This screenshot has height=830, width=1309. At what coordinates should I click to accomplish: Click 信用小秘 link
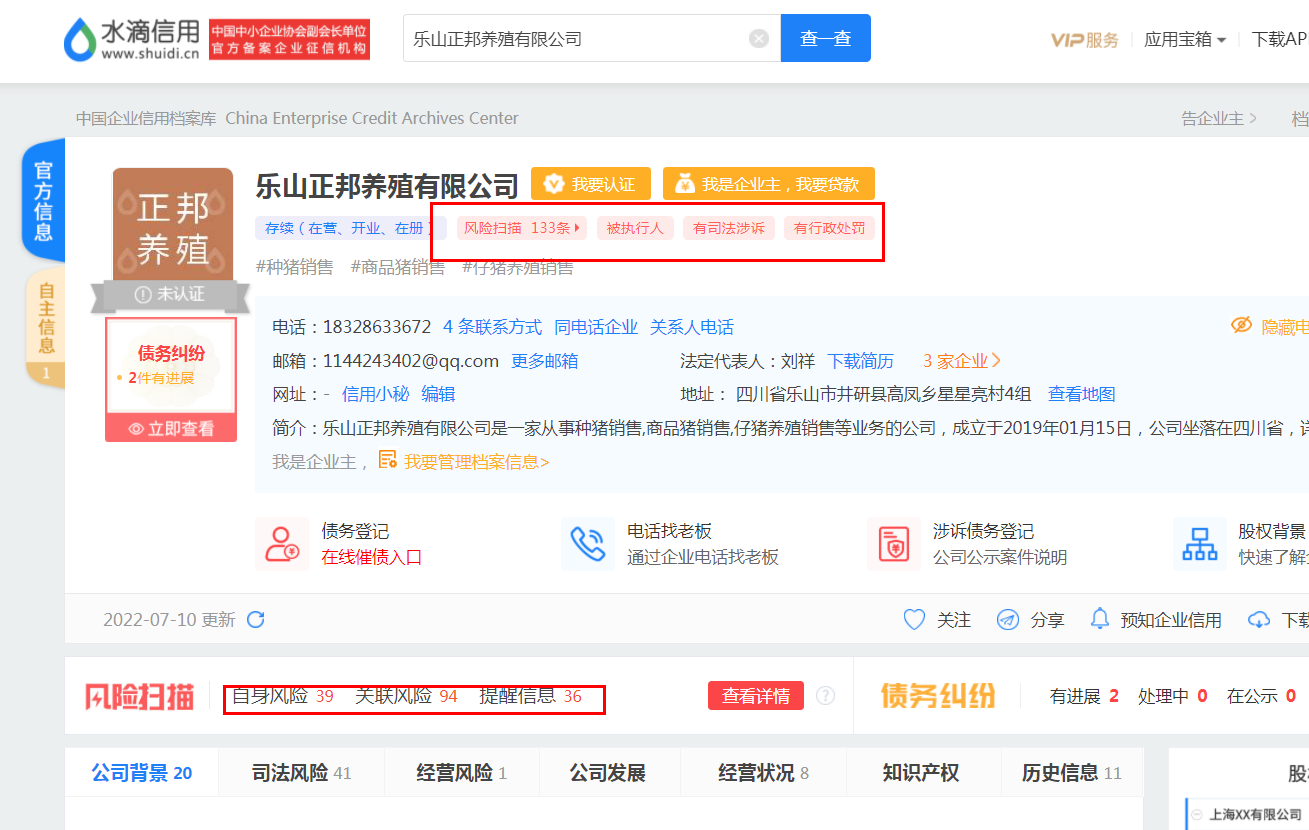pyautogui.click(x=375, y=394)
